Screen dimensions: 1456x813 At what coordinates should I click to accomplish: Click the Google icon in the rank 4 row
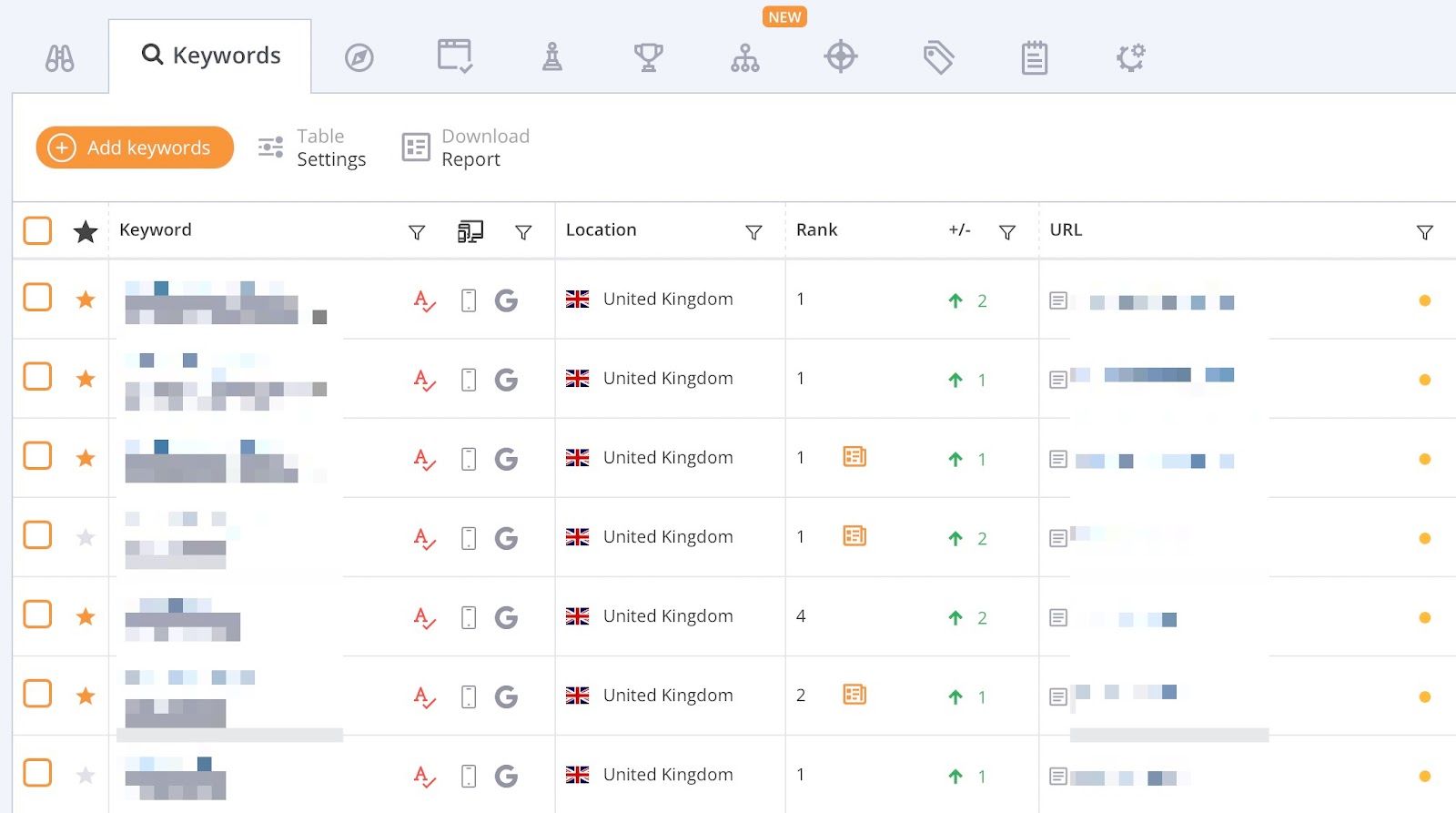(x=506, y=617)
